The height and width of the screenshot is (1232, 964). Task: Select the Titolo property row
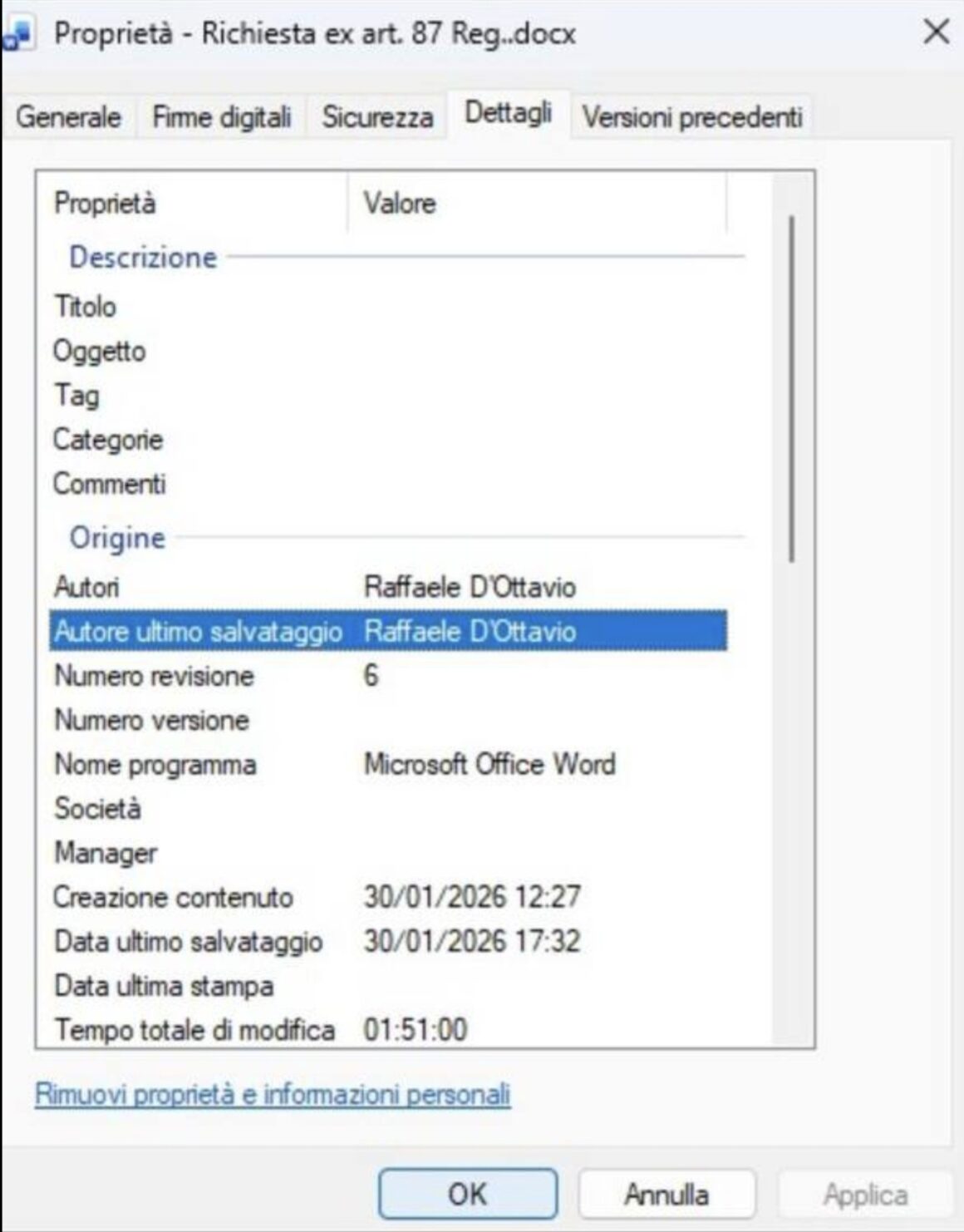click(x=85, y=307)
